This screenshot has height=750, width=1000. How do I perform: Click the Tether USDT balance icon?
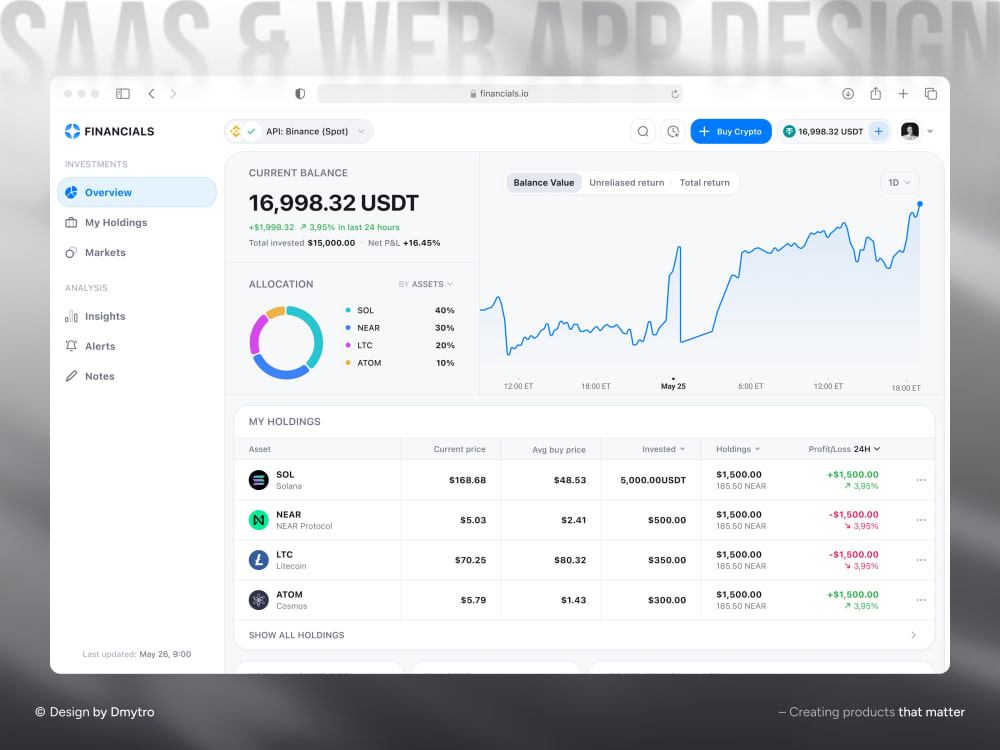(x=789, y=131)
